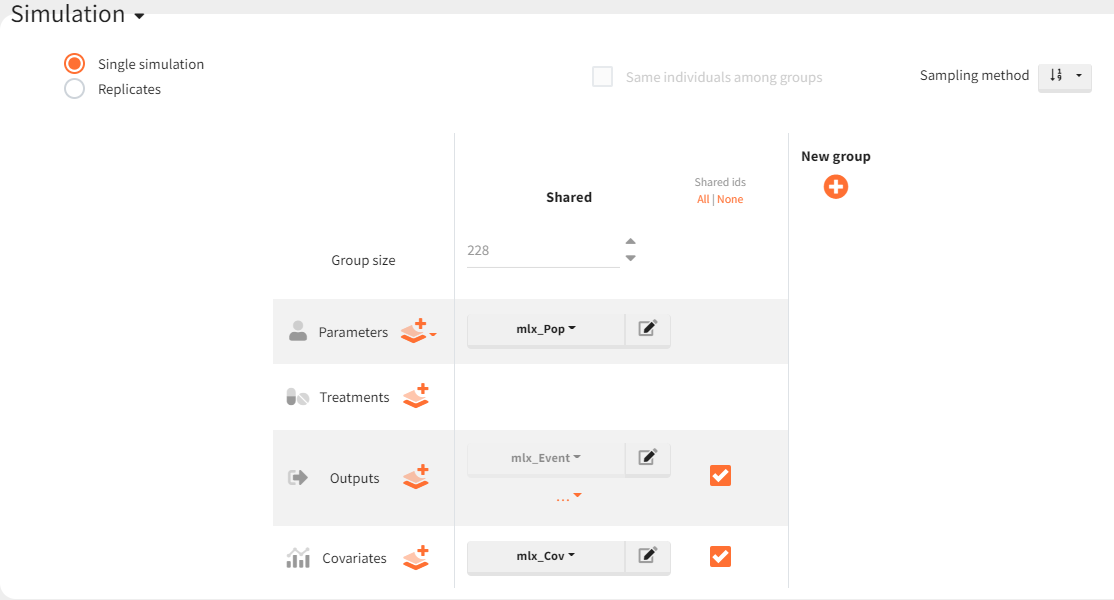Image resolution: width=1114 pixels, height=600 pixels.
Task: Open the Sampling method dropdown
Action: pyautogui.click(x=1064, y=76)
